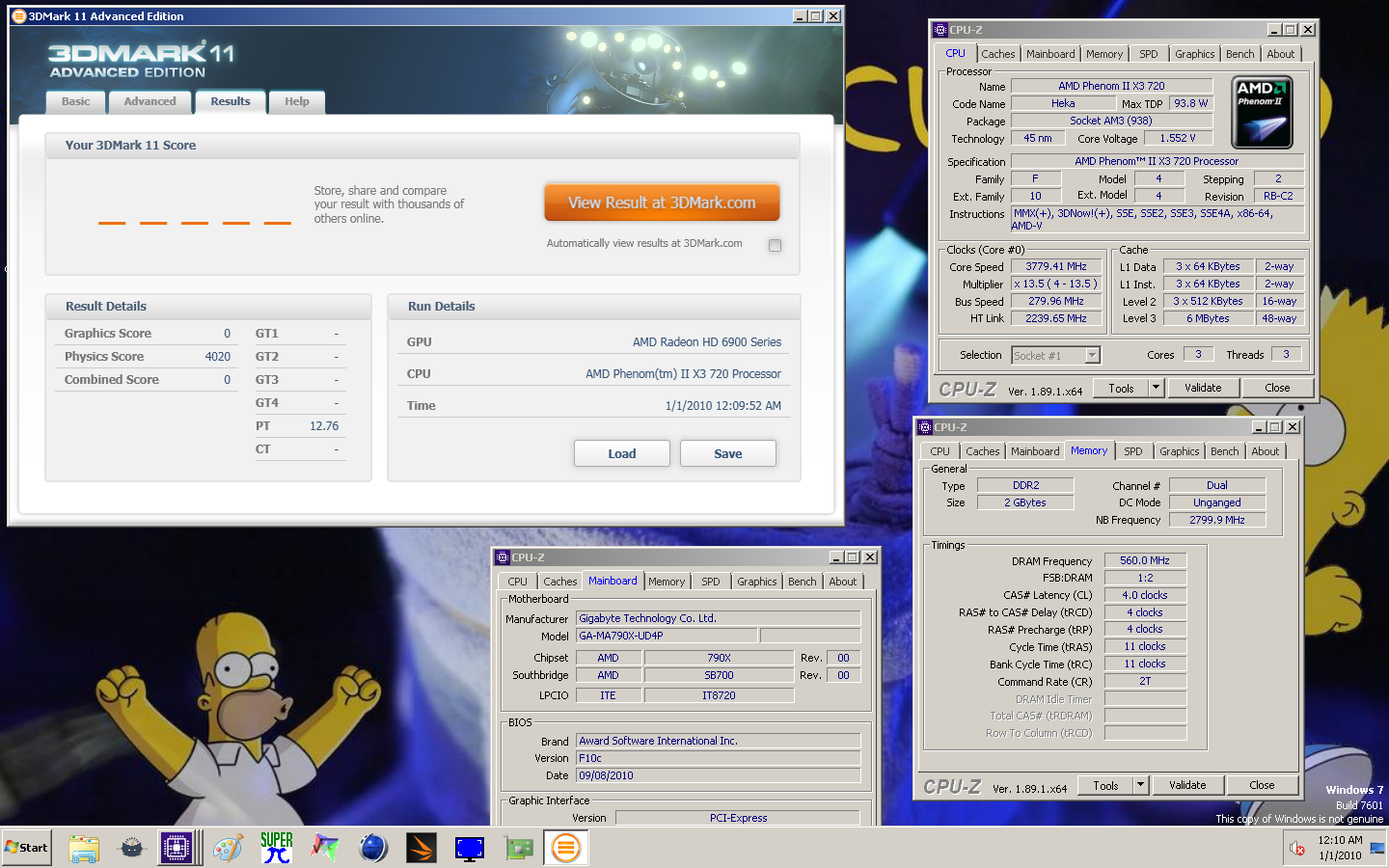
Task: Click the Physics Score value 4020
Action: tap(217, 357)
